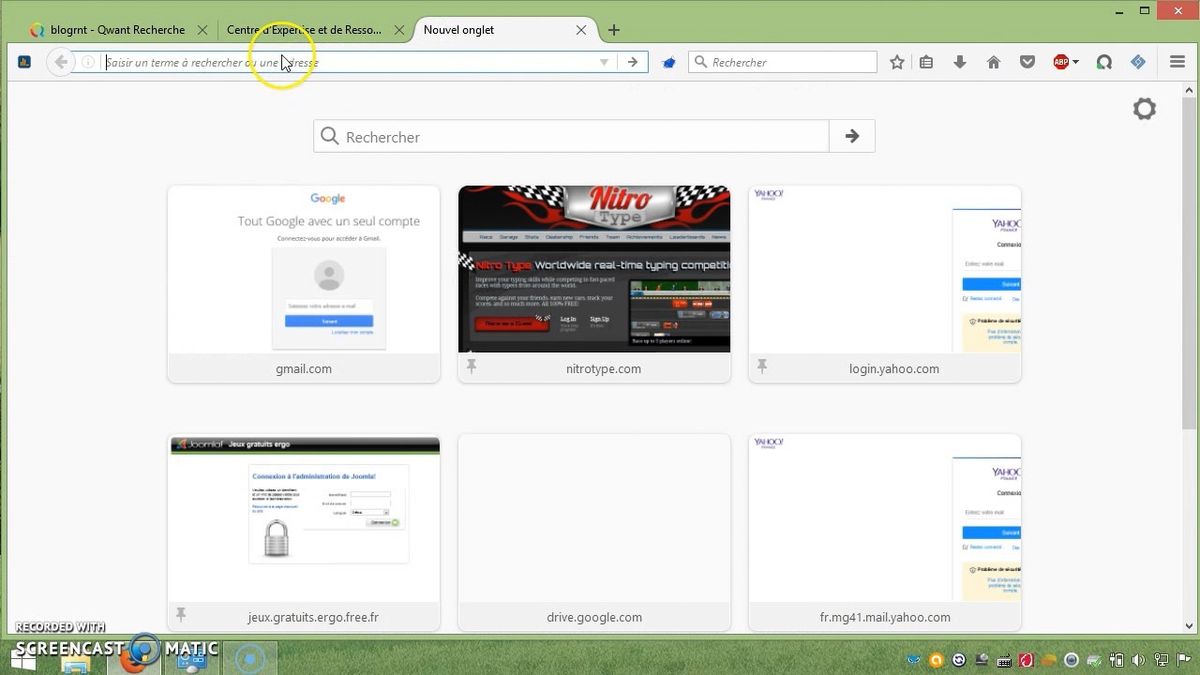Open the drive.google.com tile

[594, 532]
